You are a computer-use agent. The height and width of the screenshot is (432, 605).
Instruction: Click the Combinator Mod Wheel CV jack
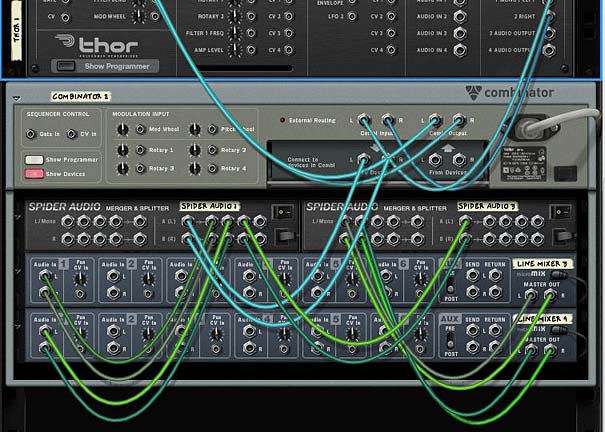[x=140, y=129]
